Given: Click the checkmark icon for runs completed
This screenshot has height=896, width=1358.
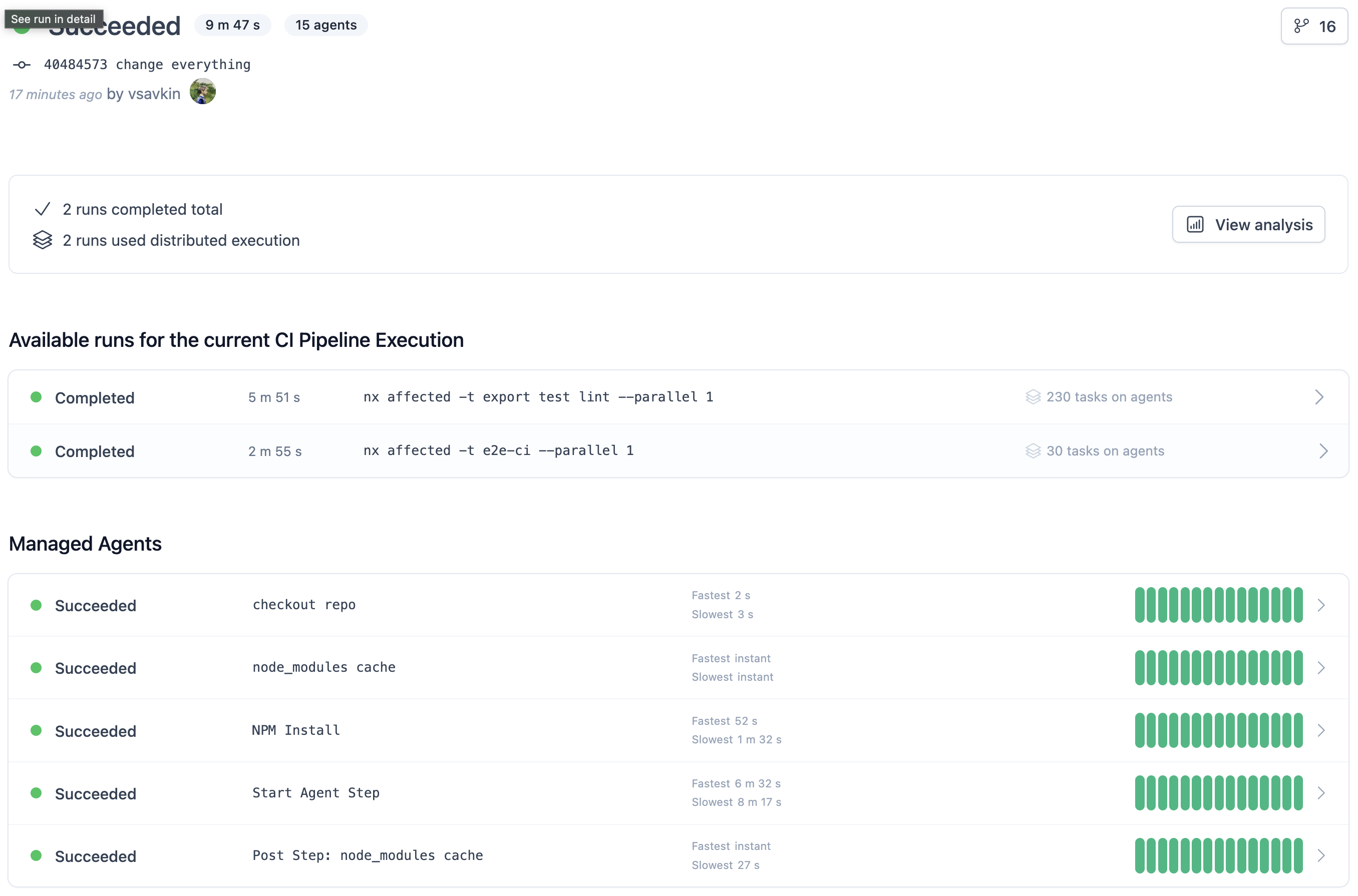Looking at the screenshot, I should (x=42, y=209).
